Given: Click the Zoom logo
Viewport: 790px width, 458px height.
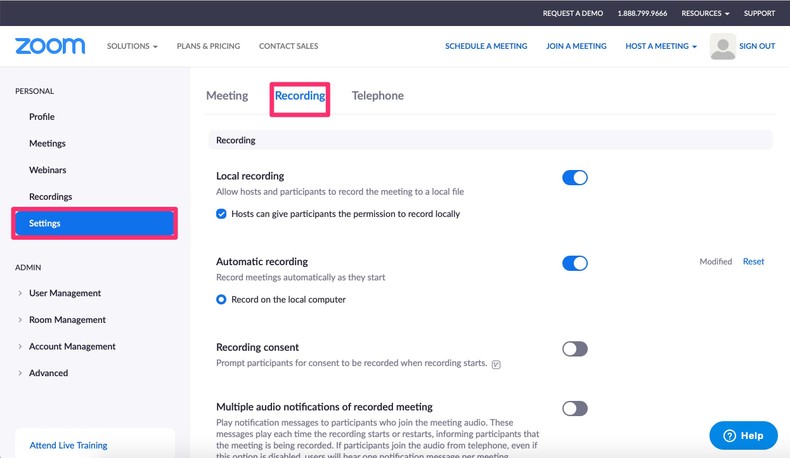Looking at the screenshot, I should click(50, 46).
